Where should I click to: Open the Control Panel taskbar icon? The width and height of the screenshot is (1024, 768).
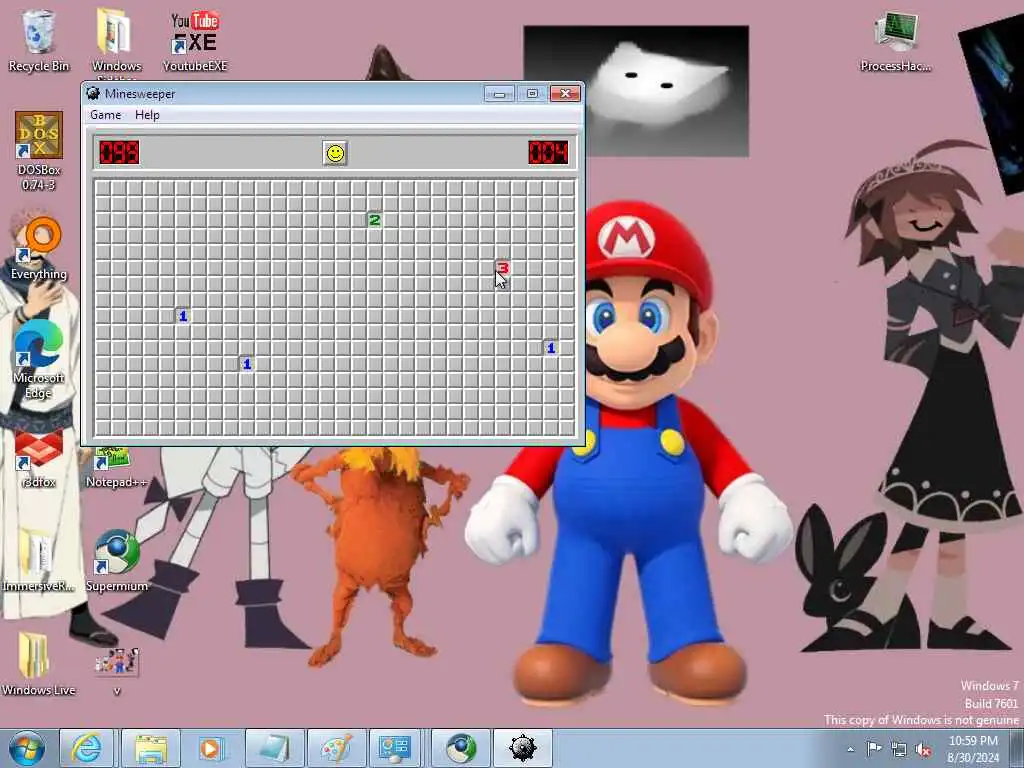point(397,748)
